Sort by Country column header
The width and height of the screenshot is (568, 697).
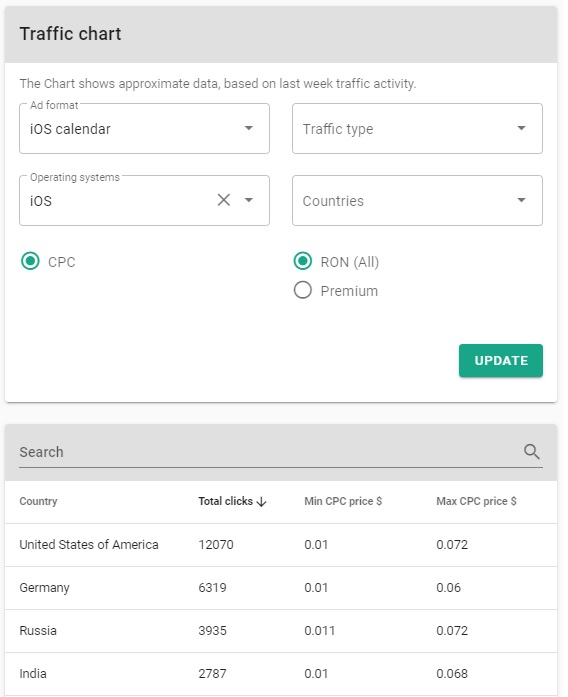[x=38, y=501]
